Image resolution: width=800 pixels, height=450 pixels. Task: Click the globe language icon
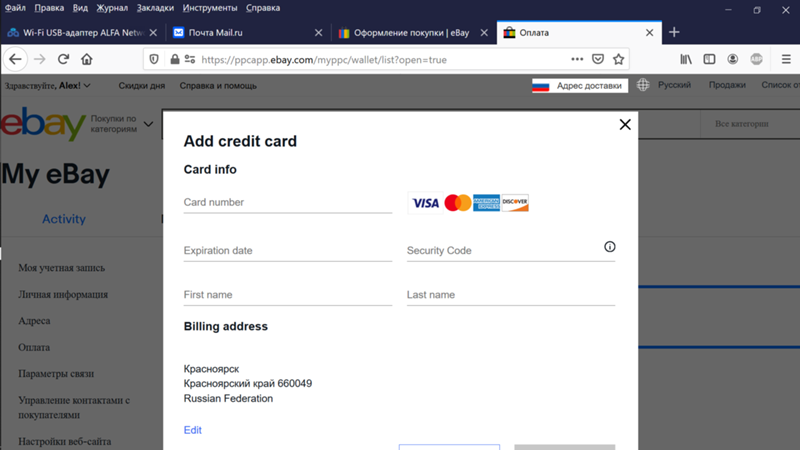pyautogui.click(x=643, y=85)
